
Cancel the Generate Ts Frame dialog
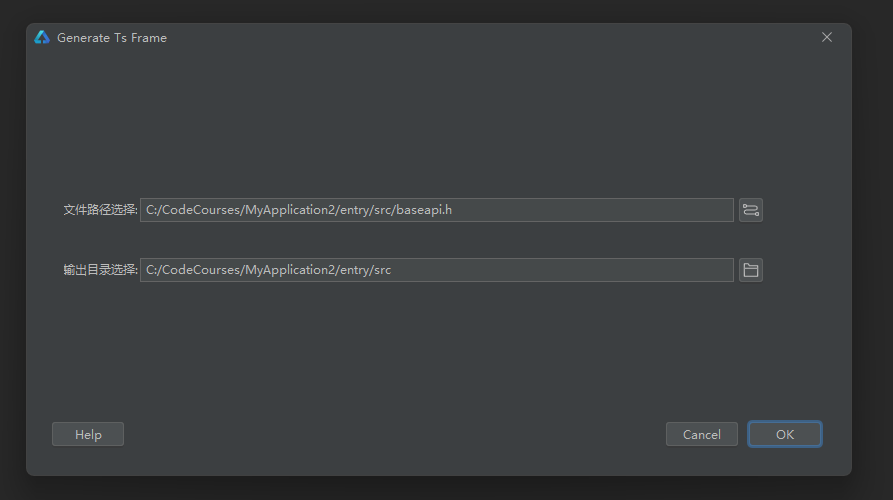[x=702, y=435]
